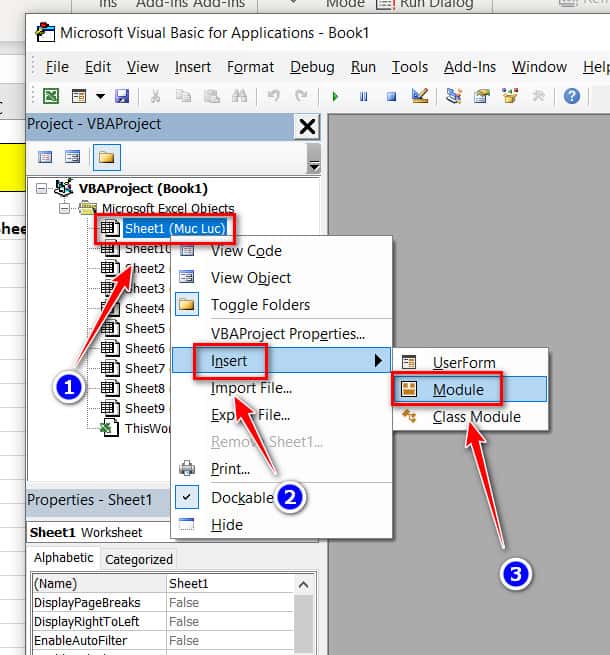Open the Debug menu
This screenshot has width=610, height=655.
(x=312, y=67)
